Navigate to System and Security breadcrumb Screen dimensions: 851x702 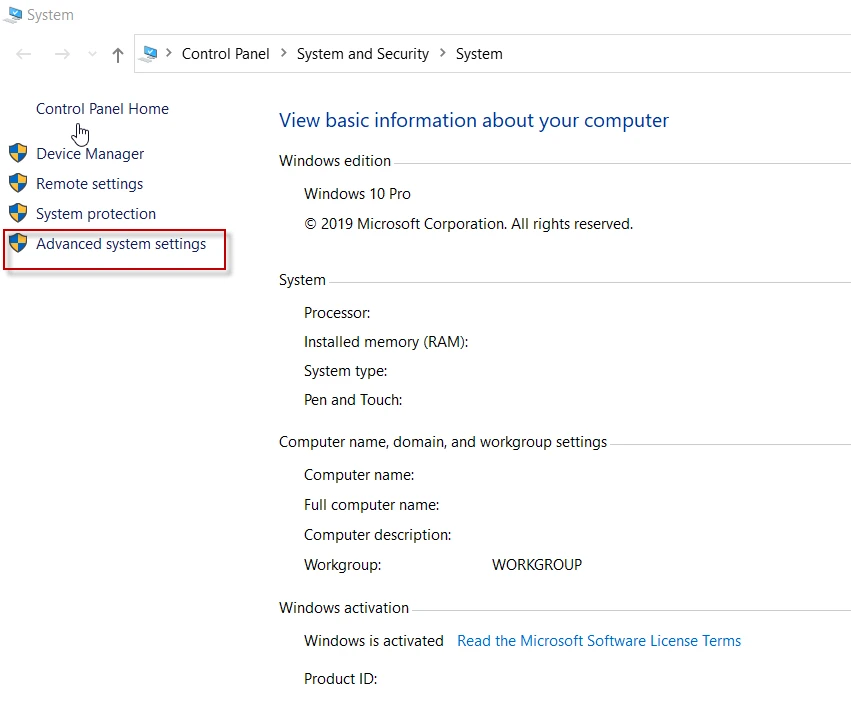(362, 54)
